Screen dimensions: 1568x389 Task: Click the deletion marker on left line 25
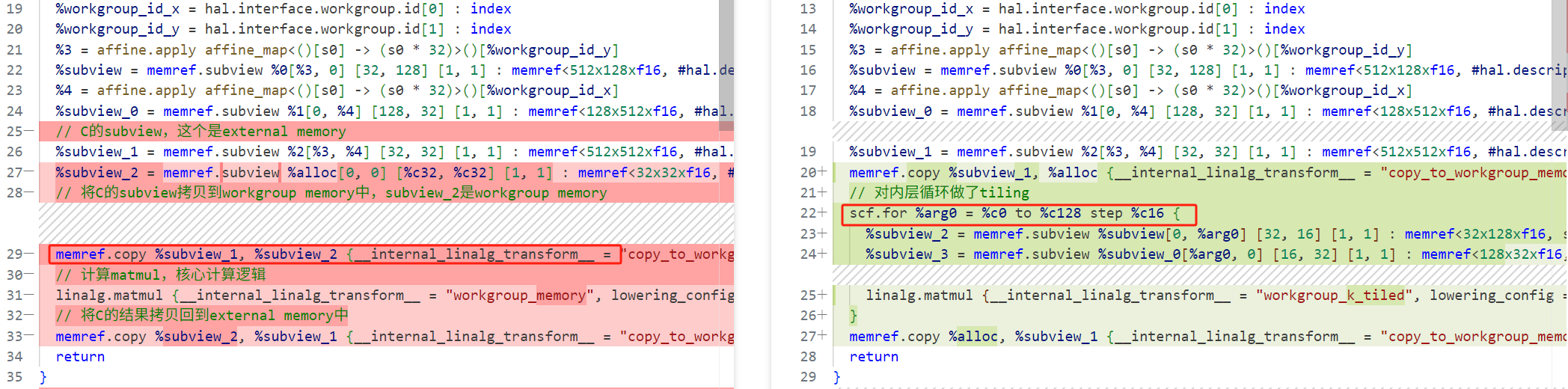[x=29, y=132]
